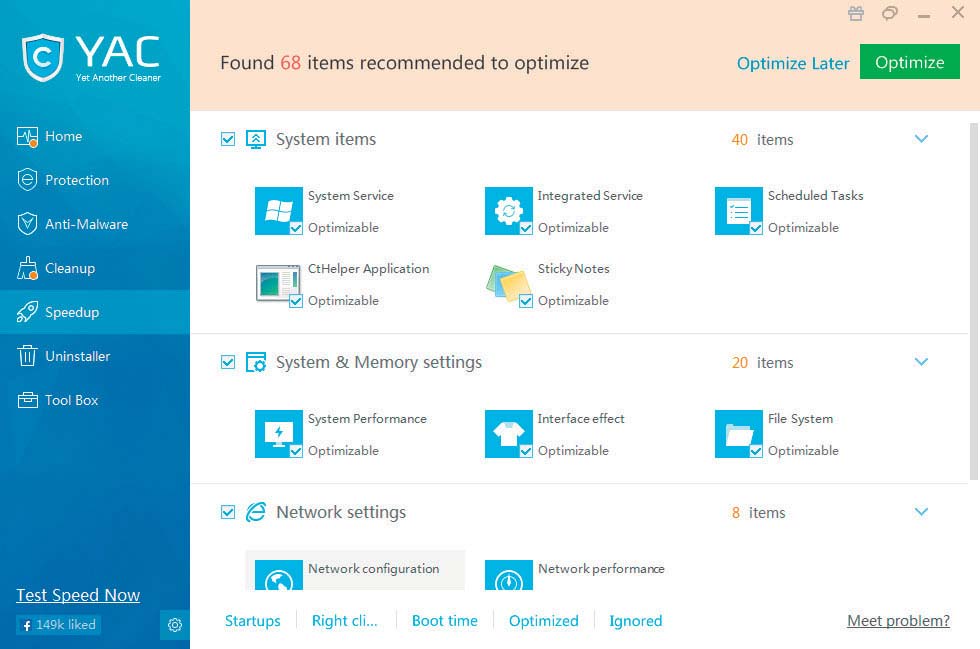Image resolution: width=980 pixels, height=649 pixels.
Task: Click the "8 items" count text
Action: [x=759, y=513]
